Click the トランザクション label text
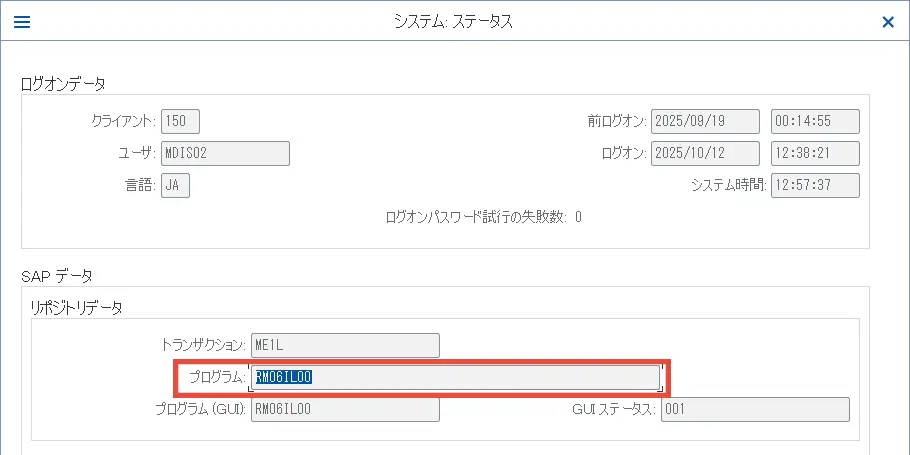 203,345
